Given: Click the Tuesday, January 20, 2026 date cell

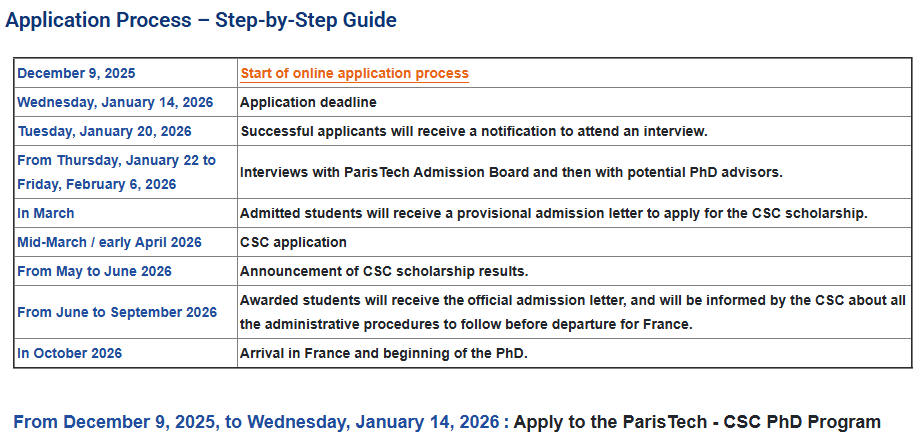Looking at the screenshot, I should (x=104, y=131).
